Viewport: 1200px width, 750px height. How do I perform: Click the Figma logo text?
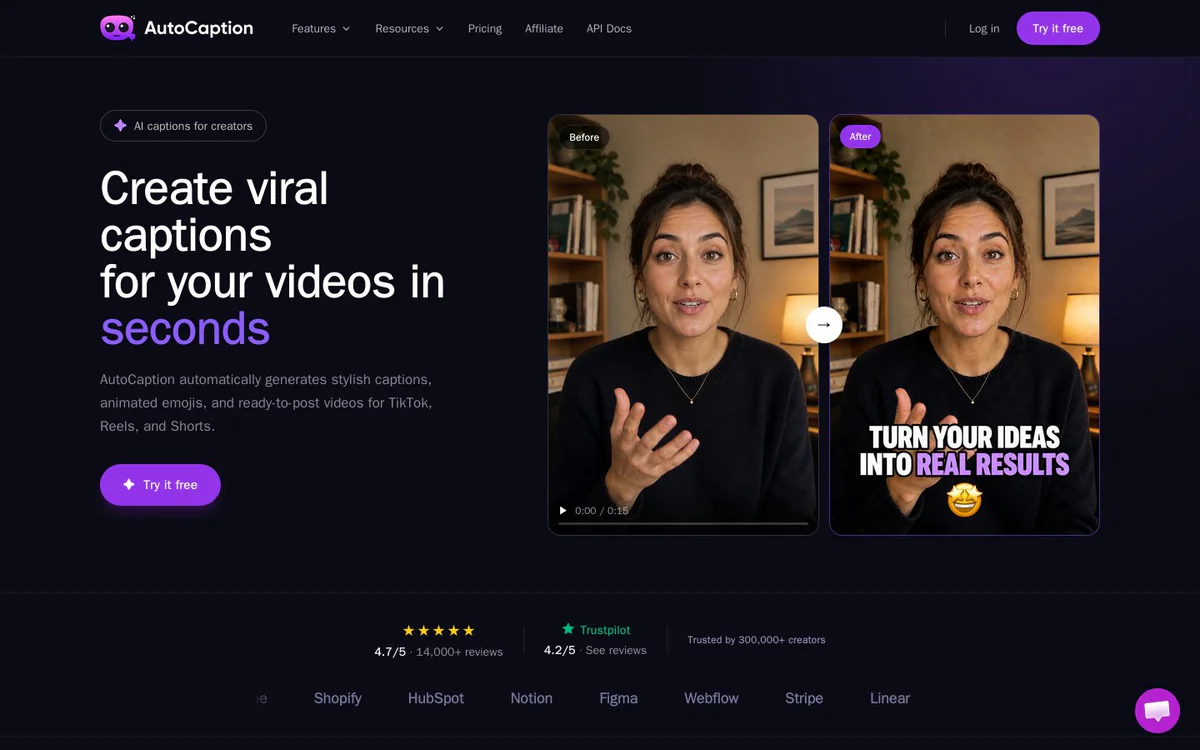[x=619, y=698]
